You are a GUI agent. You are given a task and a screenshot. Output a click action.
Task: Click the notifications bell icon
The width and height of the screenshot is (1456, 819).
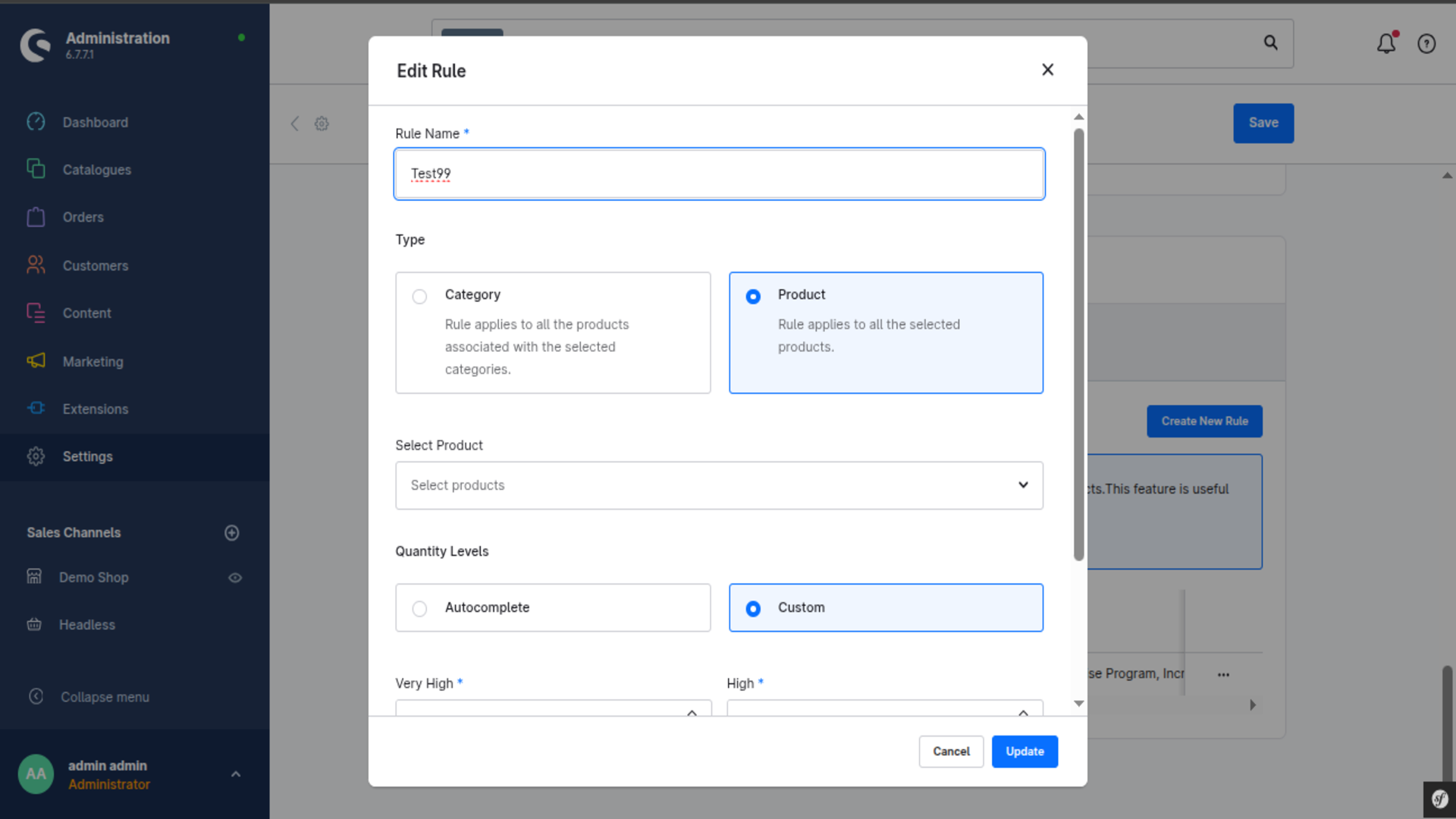1386,43
